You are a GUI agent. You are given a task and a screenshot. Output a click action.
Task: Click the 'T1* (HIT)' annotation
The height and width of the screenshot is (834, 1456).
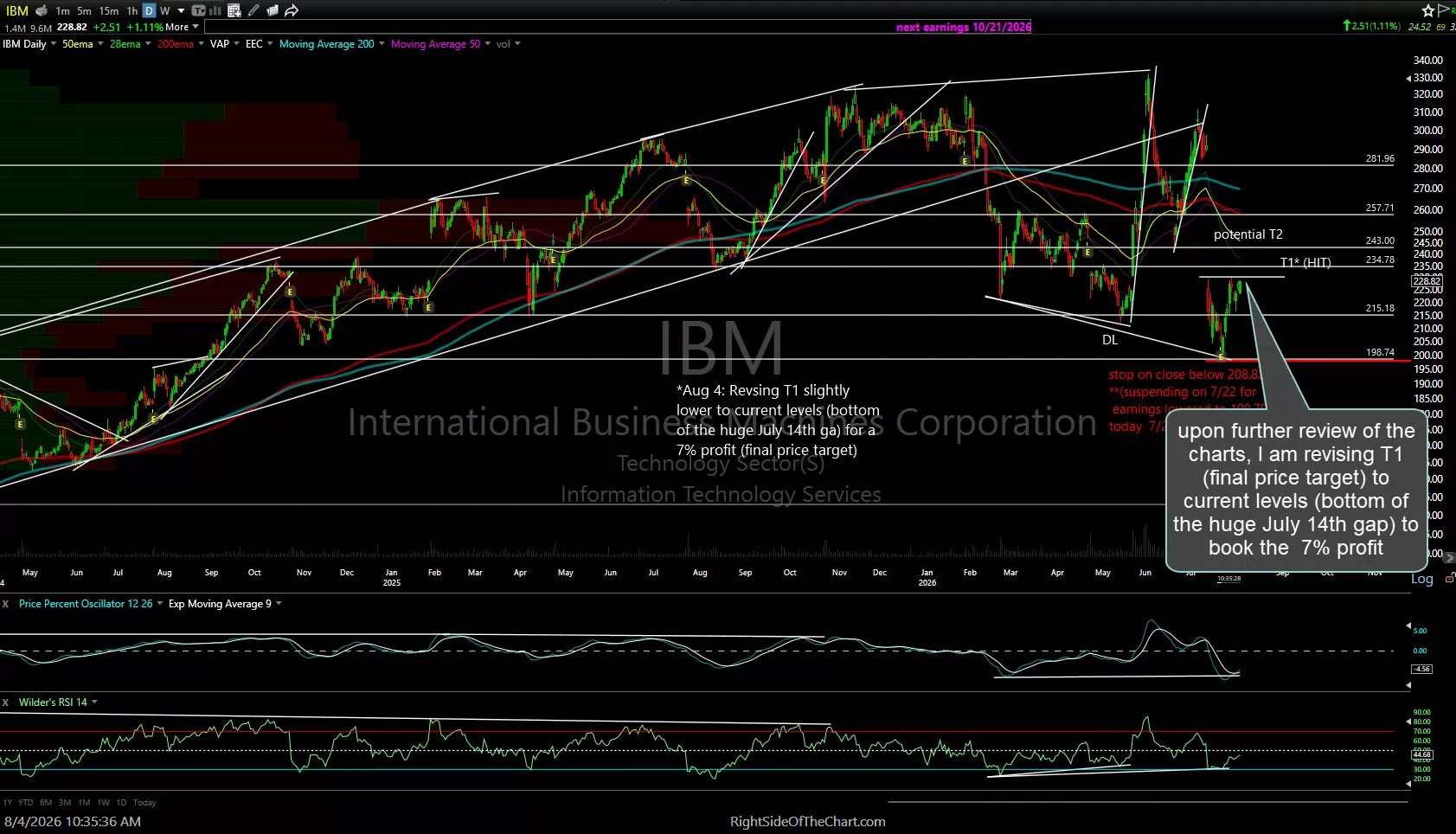click(1305, 262)
